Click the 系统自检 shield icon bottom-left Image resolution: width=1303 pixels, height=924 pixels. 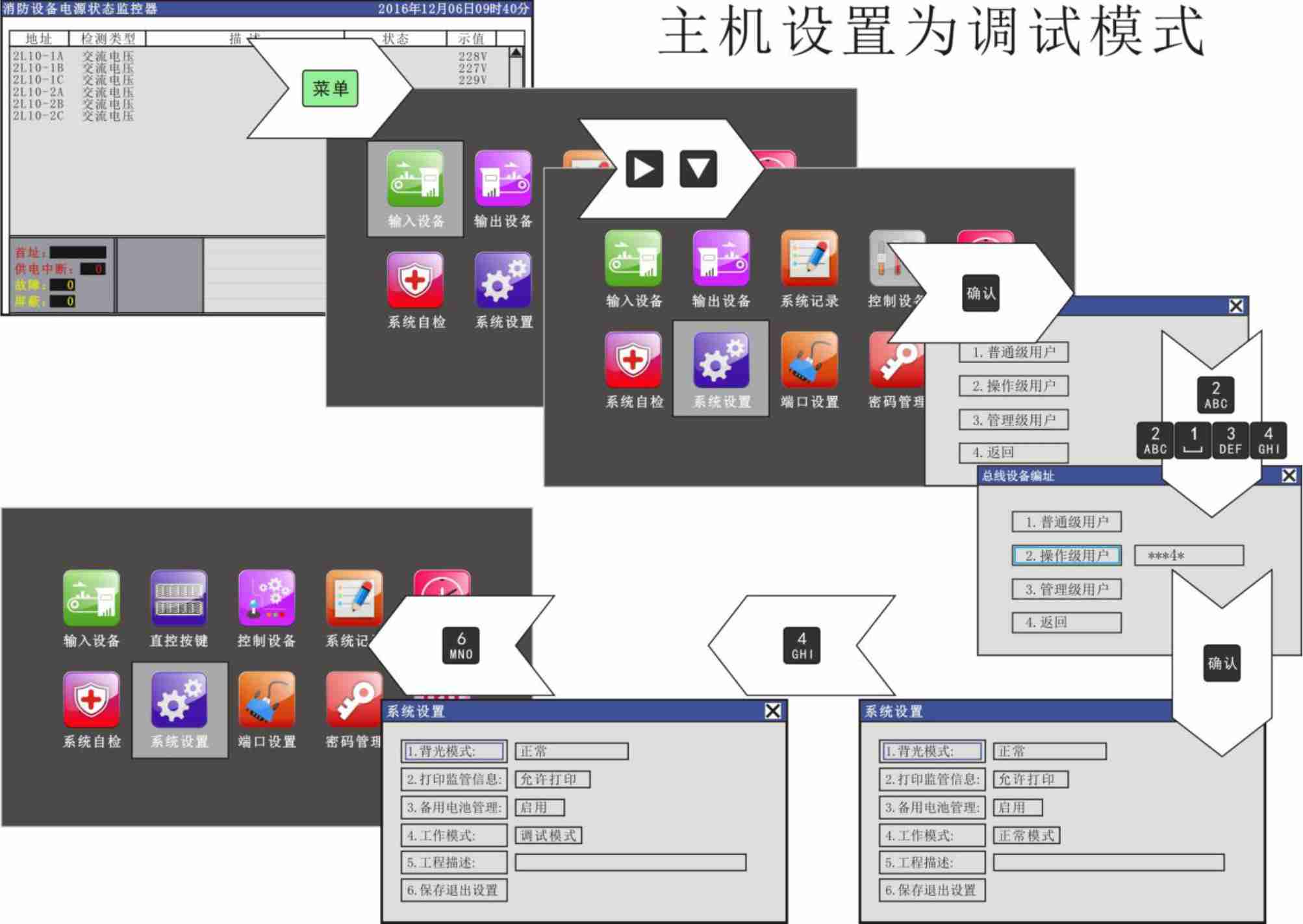[91, 700]
